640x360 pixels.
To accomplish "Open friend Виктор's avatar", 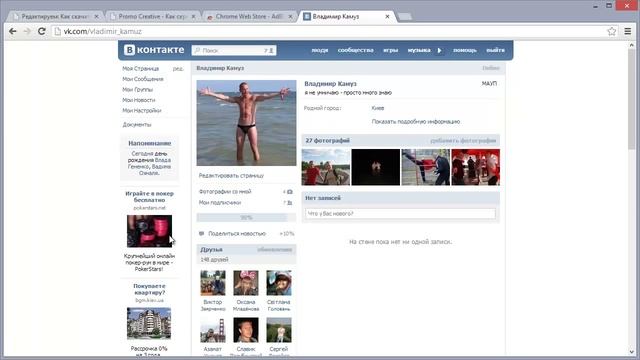I will (213, 283).
